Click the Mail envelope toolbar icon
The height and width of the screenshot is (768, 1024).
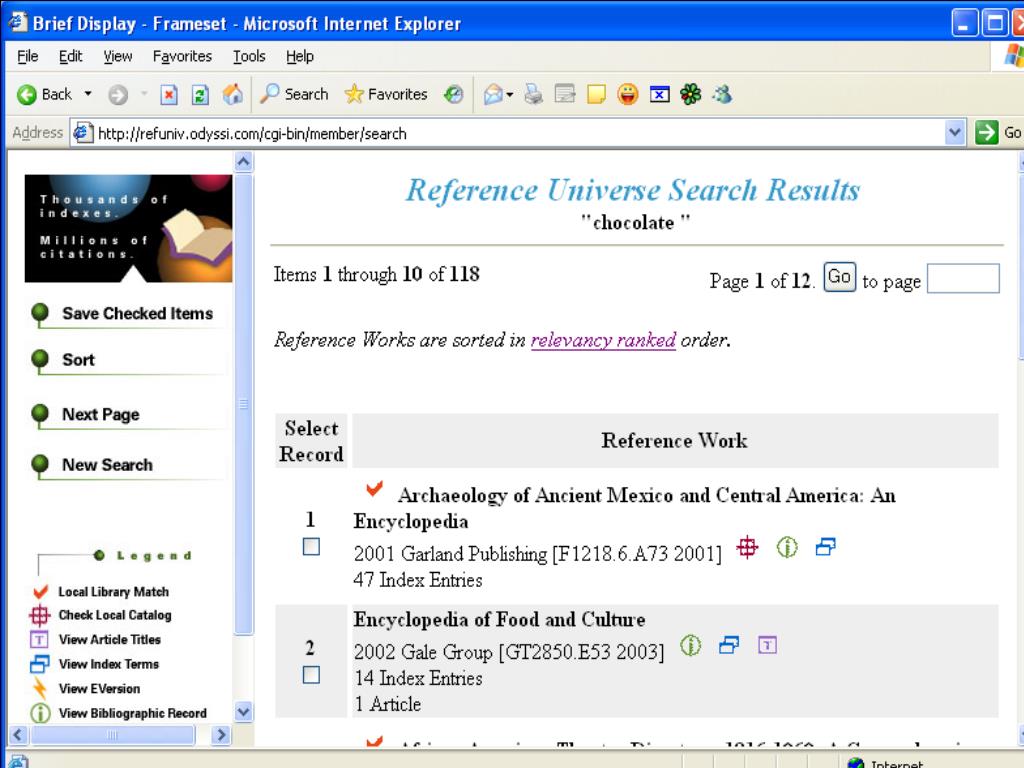pyautogui.click(x=494, y=95)
